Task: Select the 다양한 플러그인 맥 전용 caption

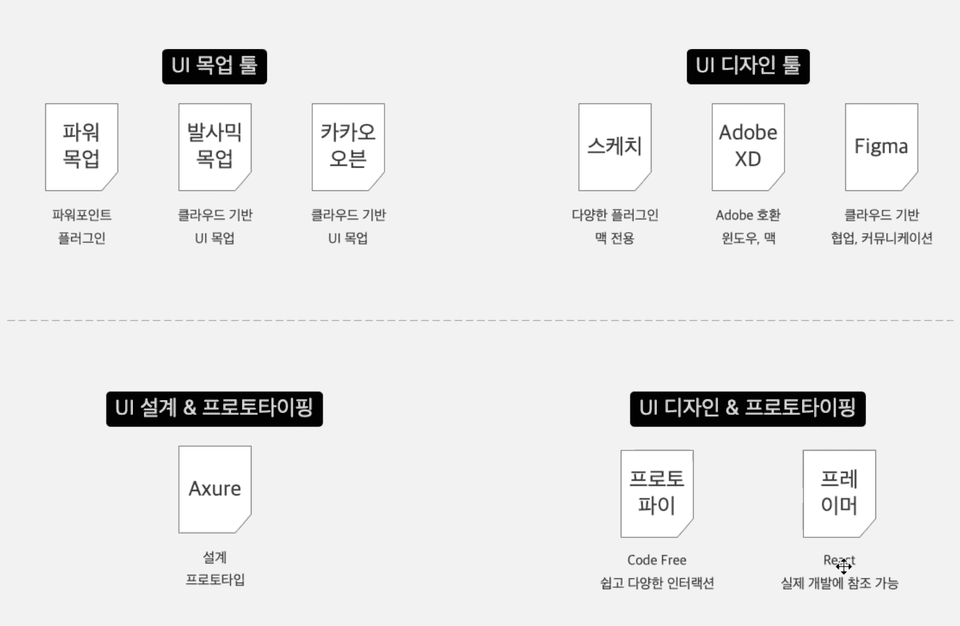Action: click(615, 226)
